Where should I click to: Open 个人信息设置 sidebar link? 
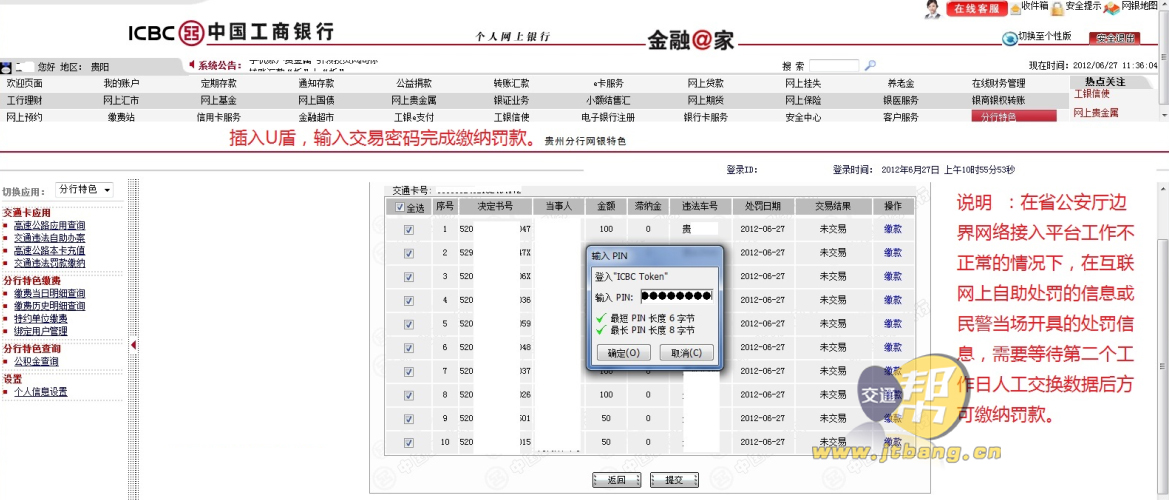click(x=40, y=392)
